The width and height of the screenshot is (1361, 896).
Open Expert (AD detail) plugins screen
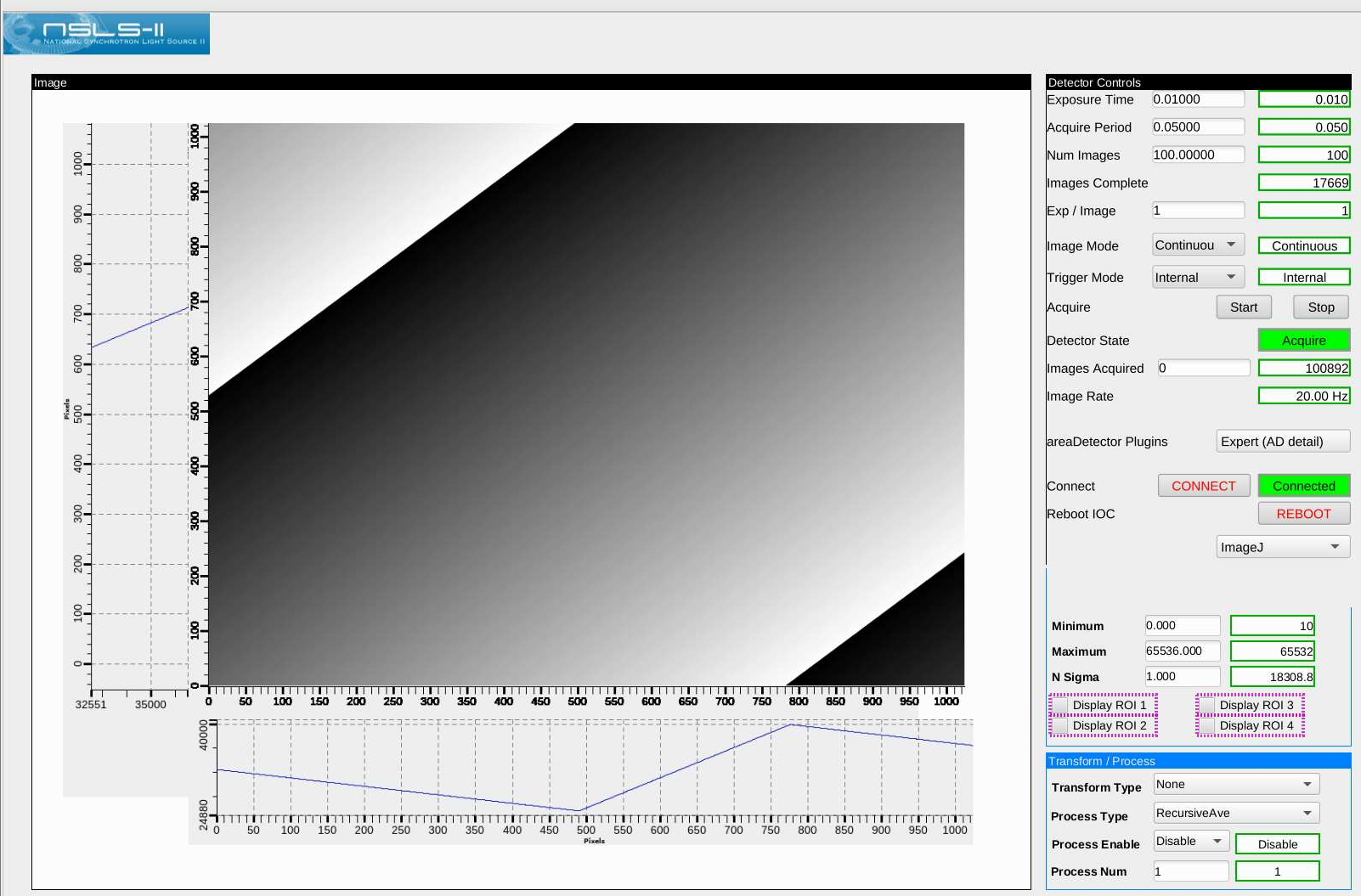pyautogui.click(x=1283, y=441)
